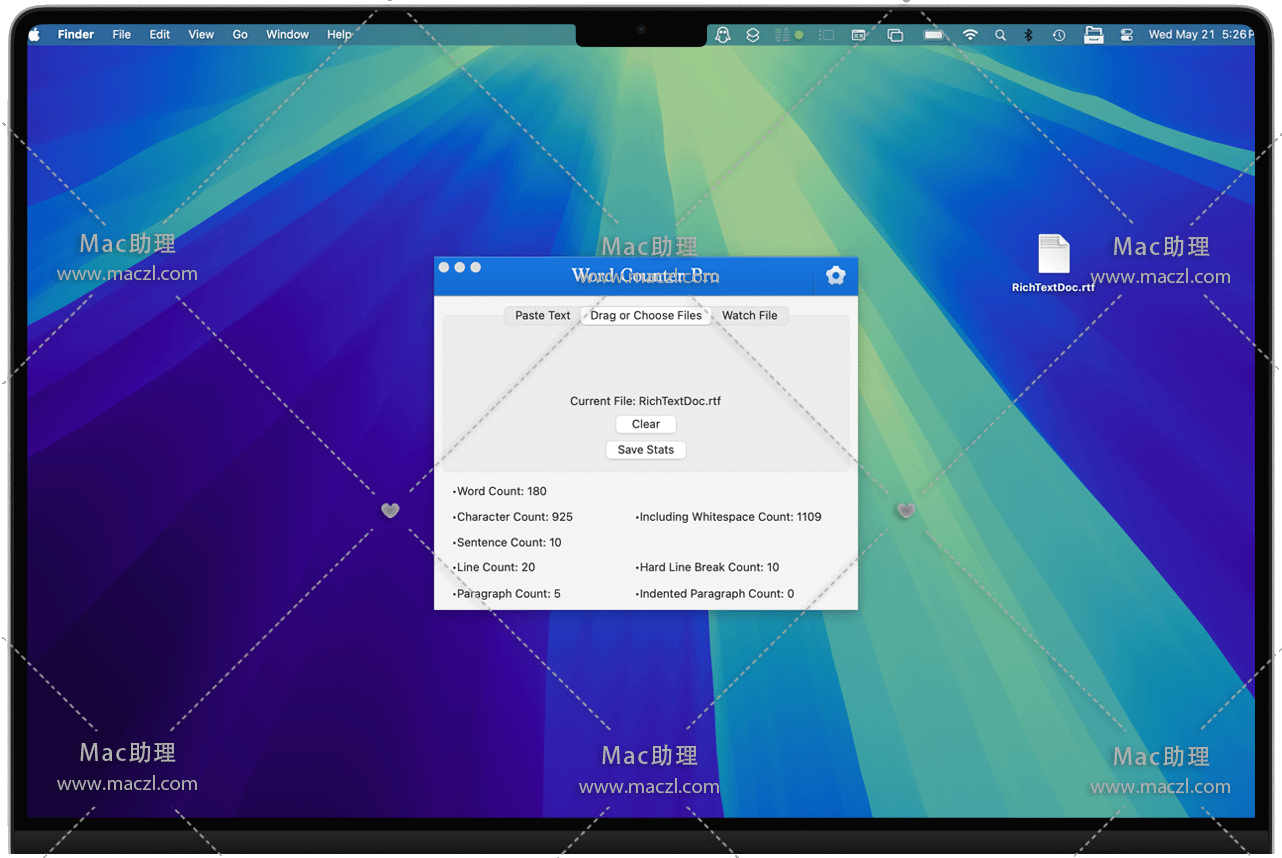Open the Apple menu

(35, 34)
